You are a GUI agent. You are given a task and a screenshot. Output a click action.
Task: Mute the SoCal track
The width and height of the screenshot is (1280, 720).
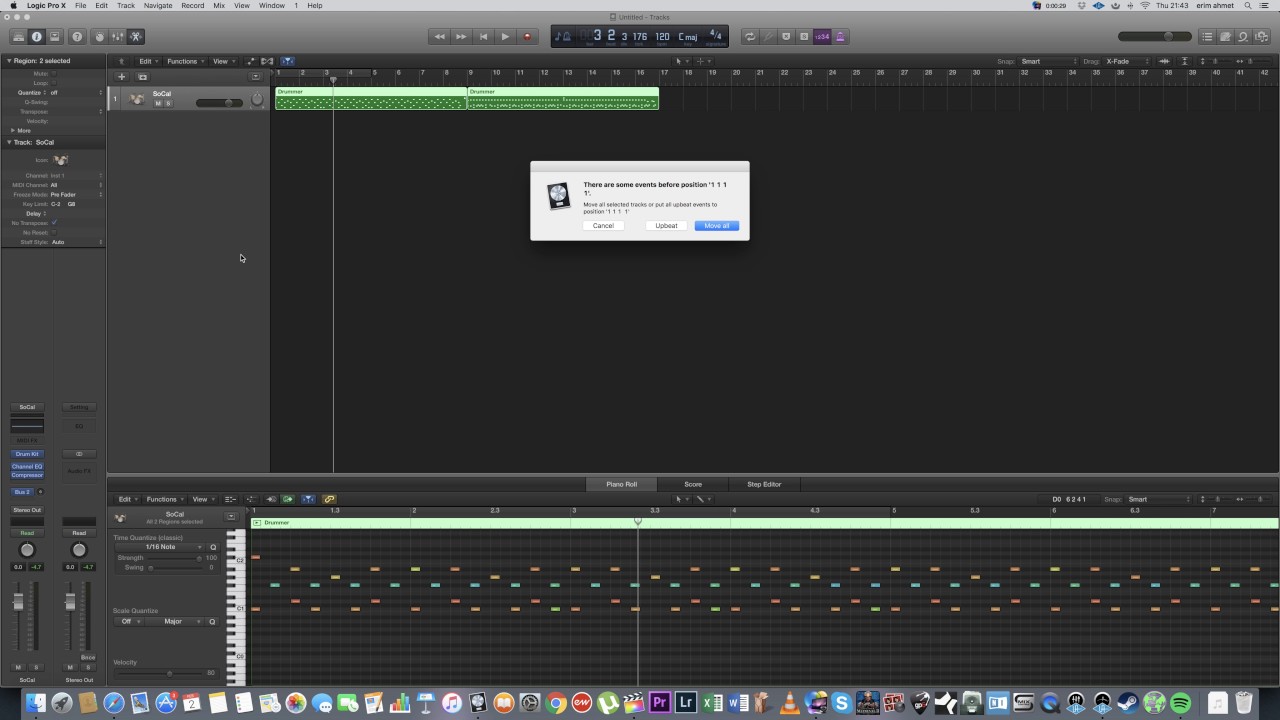click(x=157, y=103)
